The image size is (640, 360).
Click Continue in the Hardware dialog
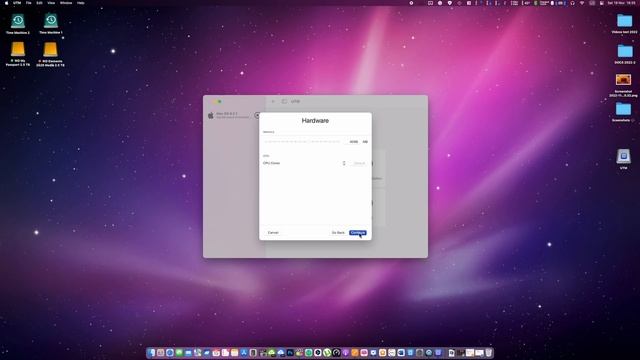pos(358,233)
